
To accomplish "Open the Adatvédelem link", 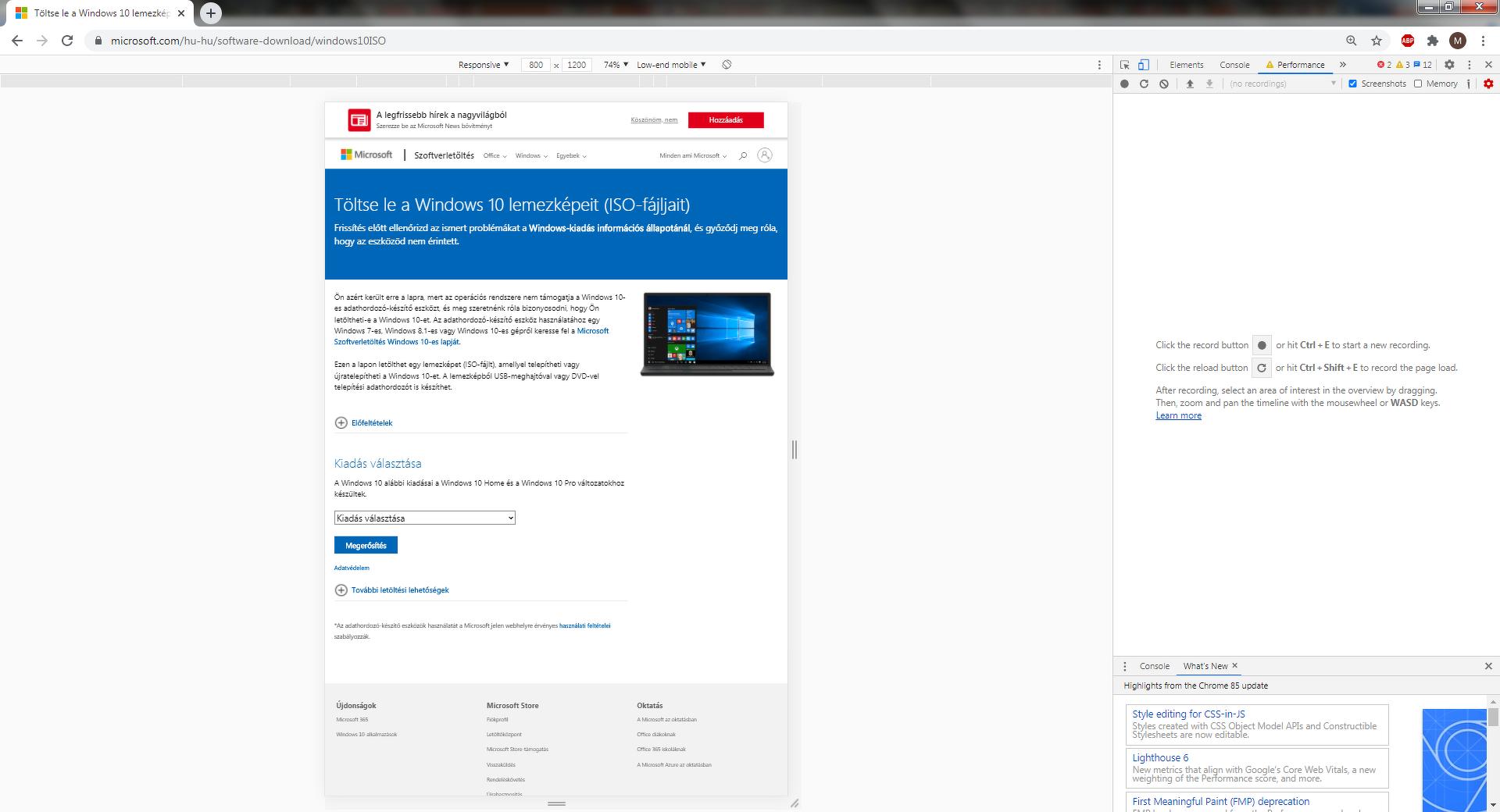I will (352, 568).
